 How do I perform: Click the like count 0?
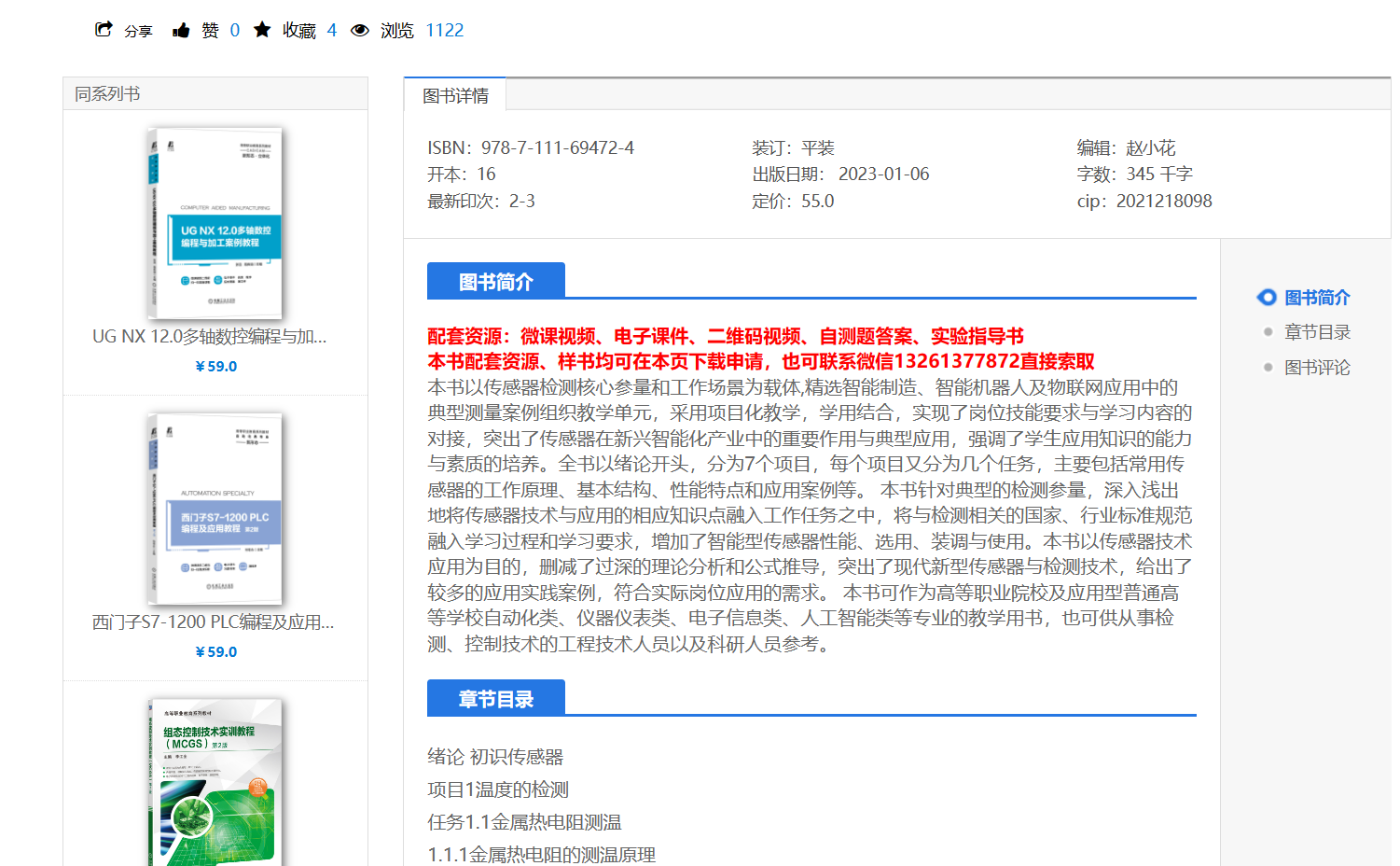(x=235, y=31)
